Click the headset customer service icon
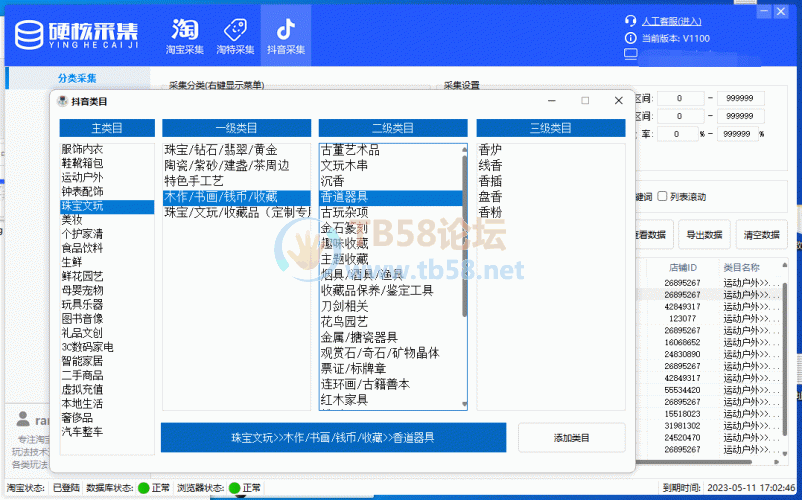This screenshot has width=802, height=500. [x=631, y=21]
